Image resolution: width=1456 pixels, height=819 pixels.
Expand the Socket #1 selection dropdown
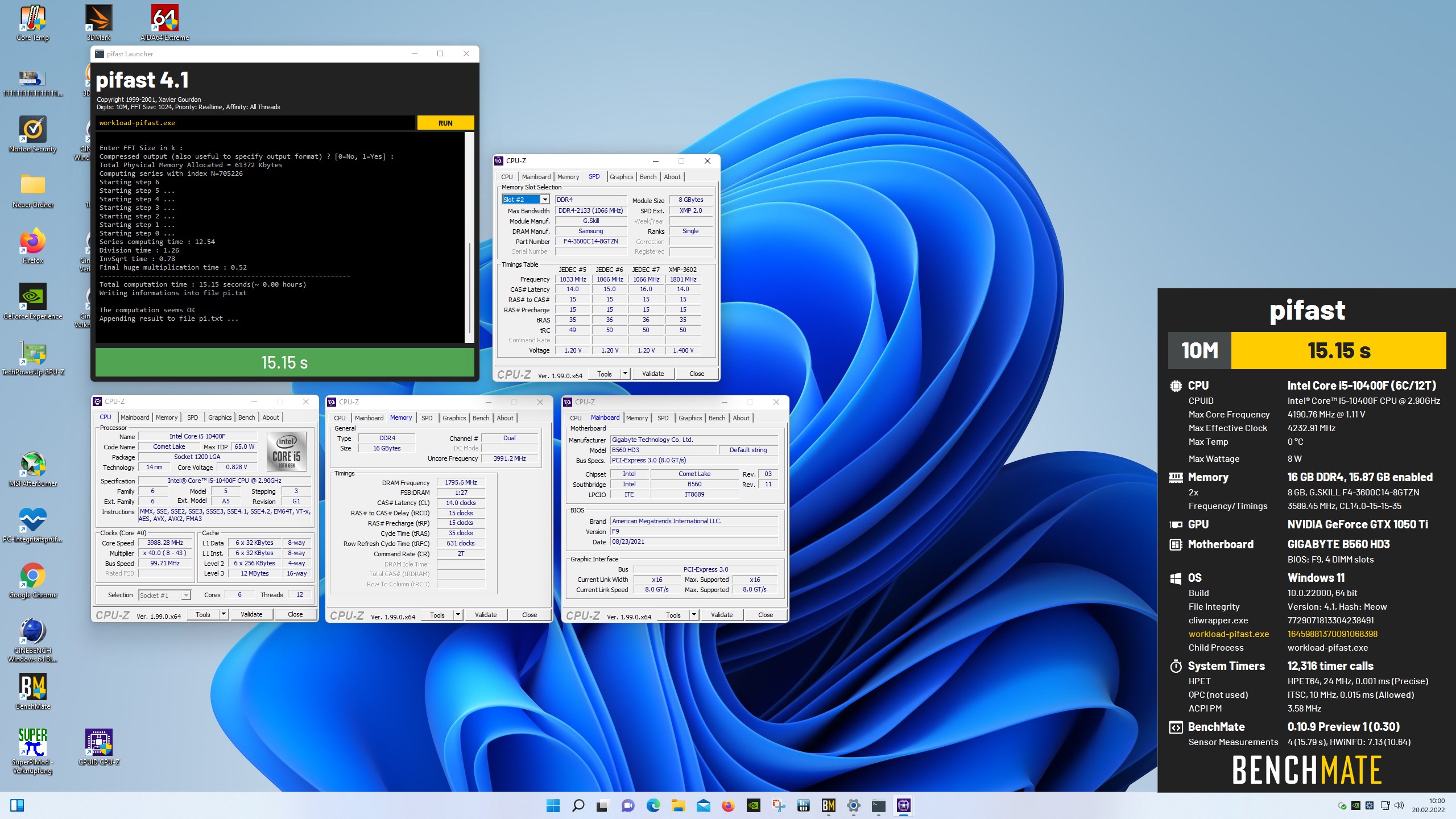(x=185, y=595)
